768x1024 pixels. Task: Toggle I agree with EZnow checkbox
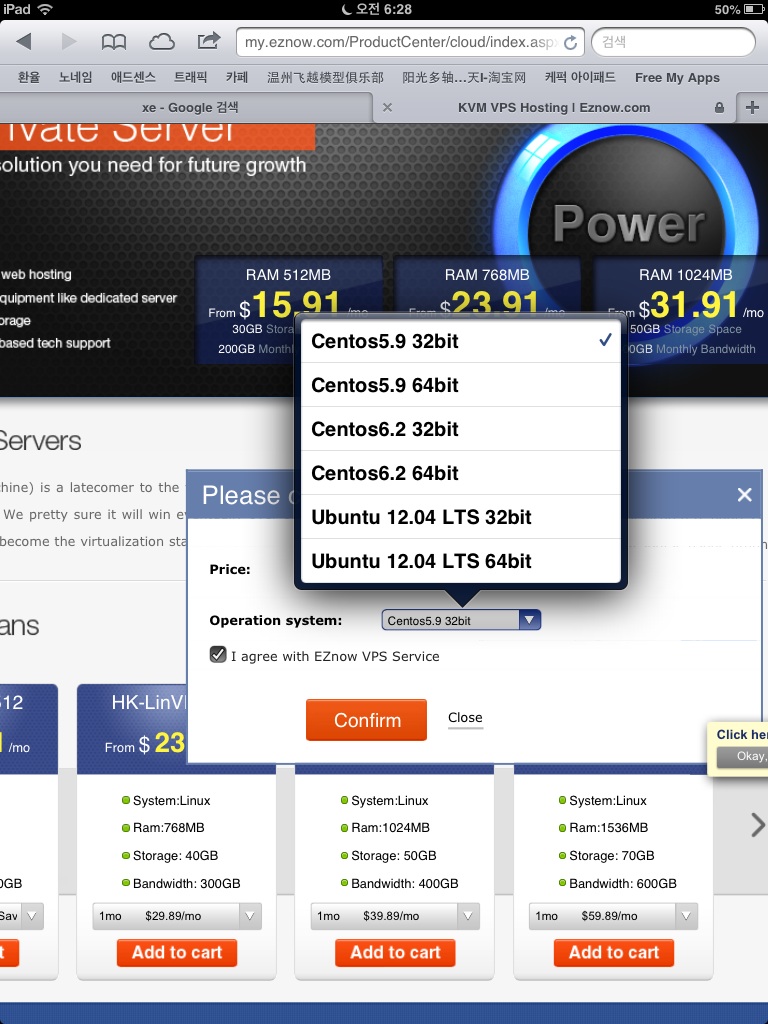click(218, 654)
